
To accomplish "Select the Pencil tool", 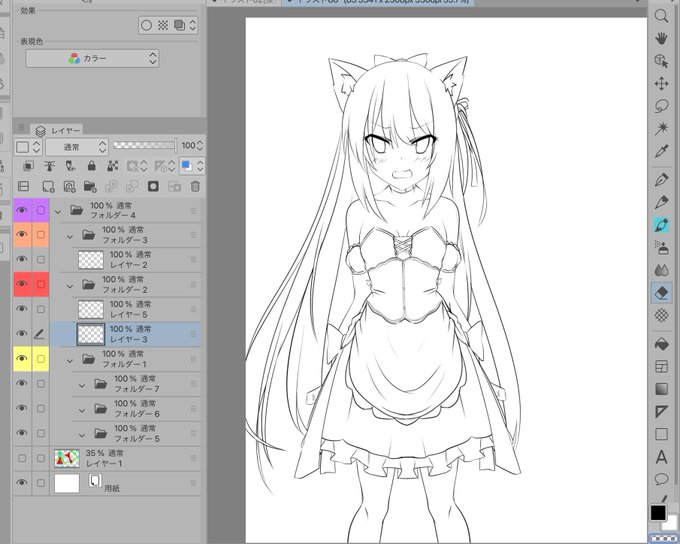I will tap(661, 202).
